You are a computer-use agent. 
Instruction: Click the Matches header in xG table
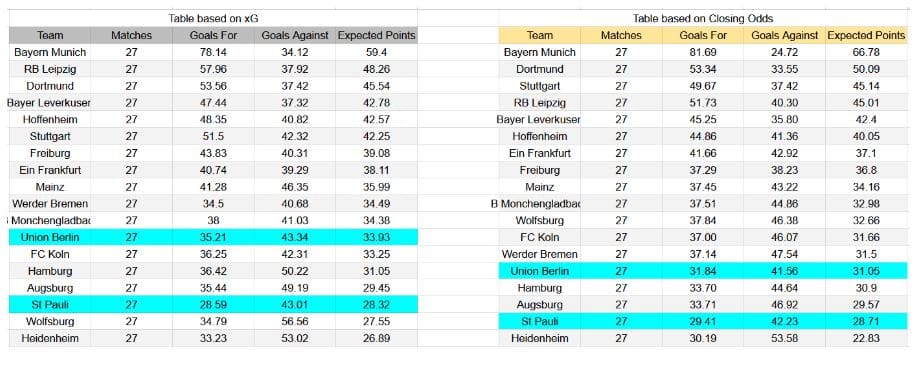[132, 35]
